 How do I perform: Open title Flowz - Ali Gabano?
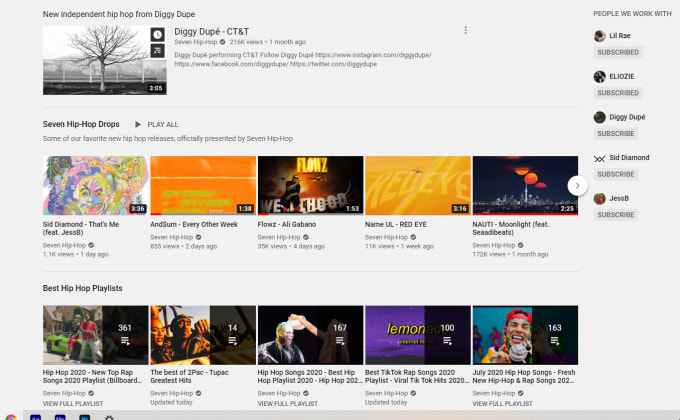pyautogui.click(x=287, y=225)
